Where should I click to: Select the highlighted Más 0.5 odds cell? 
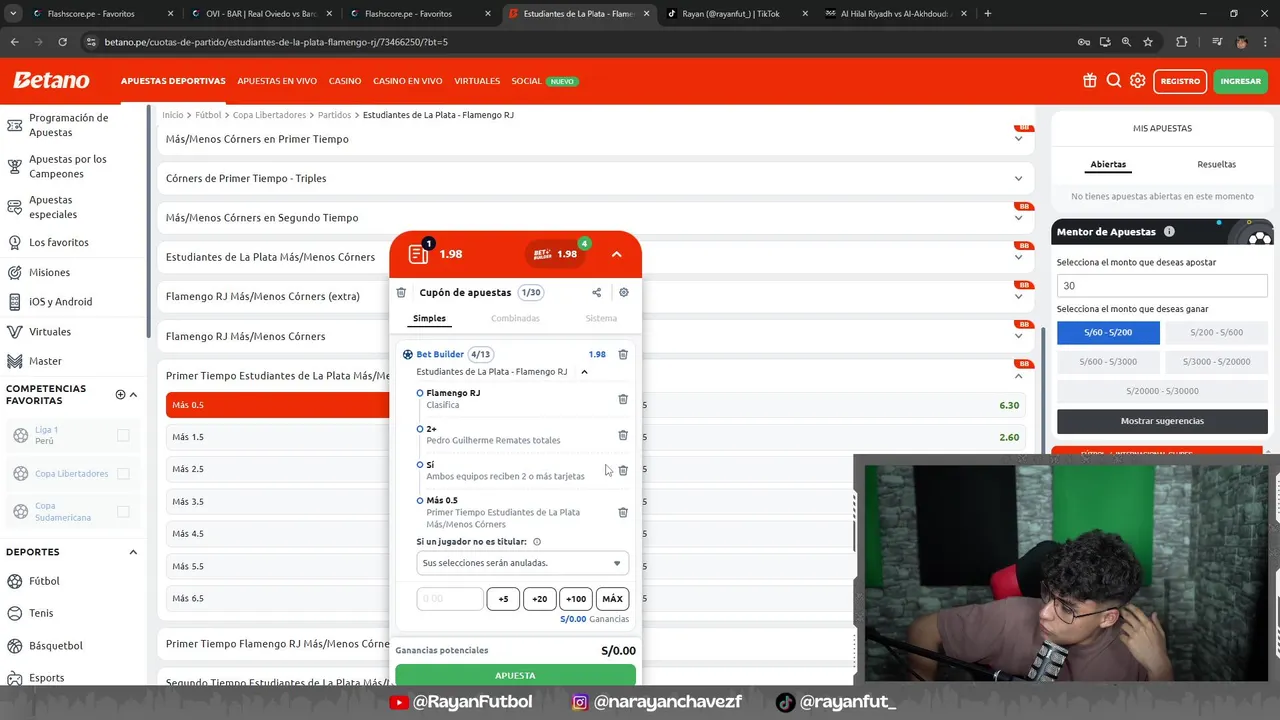click(x=278, y=405)
